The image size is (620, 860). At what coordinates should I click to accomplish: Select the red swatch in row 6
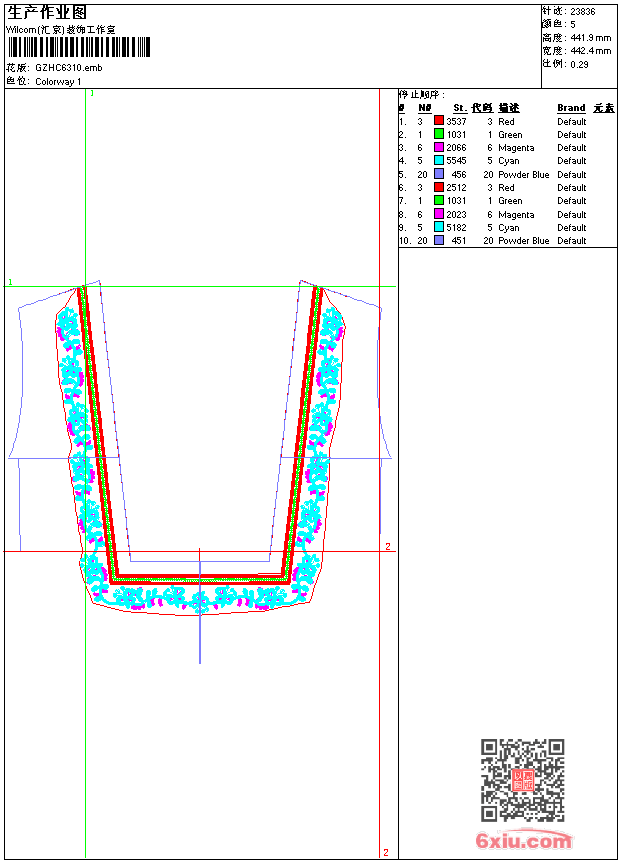[439, 187]
